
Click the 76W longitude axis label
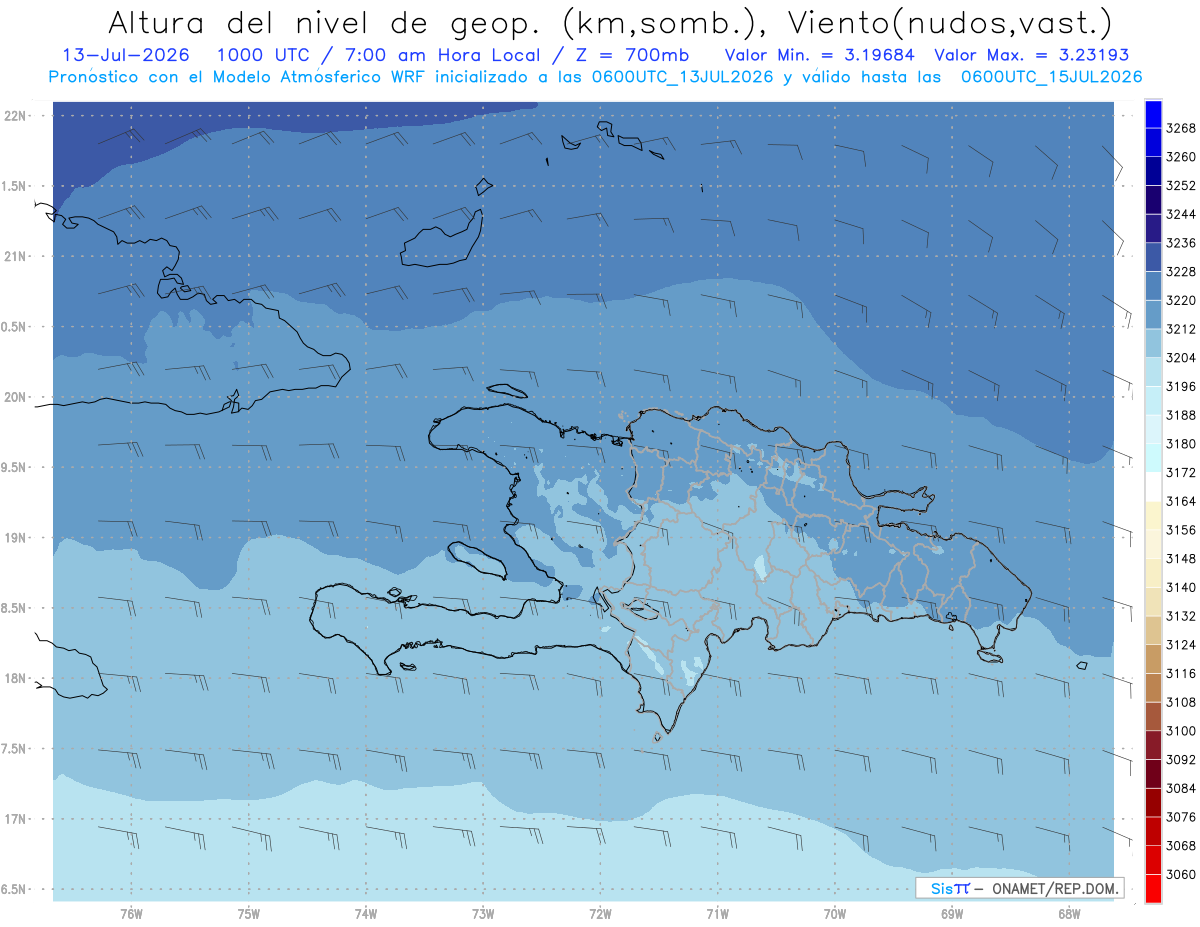(131, 915)
